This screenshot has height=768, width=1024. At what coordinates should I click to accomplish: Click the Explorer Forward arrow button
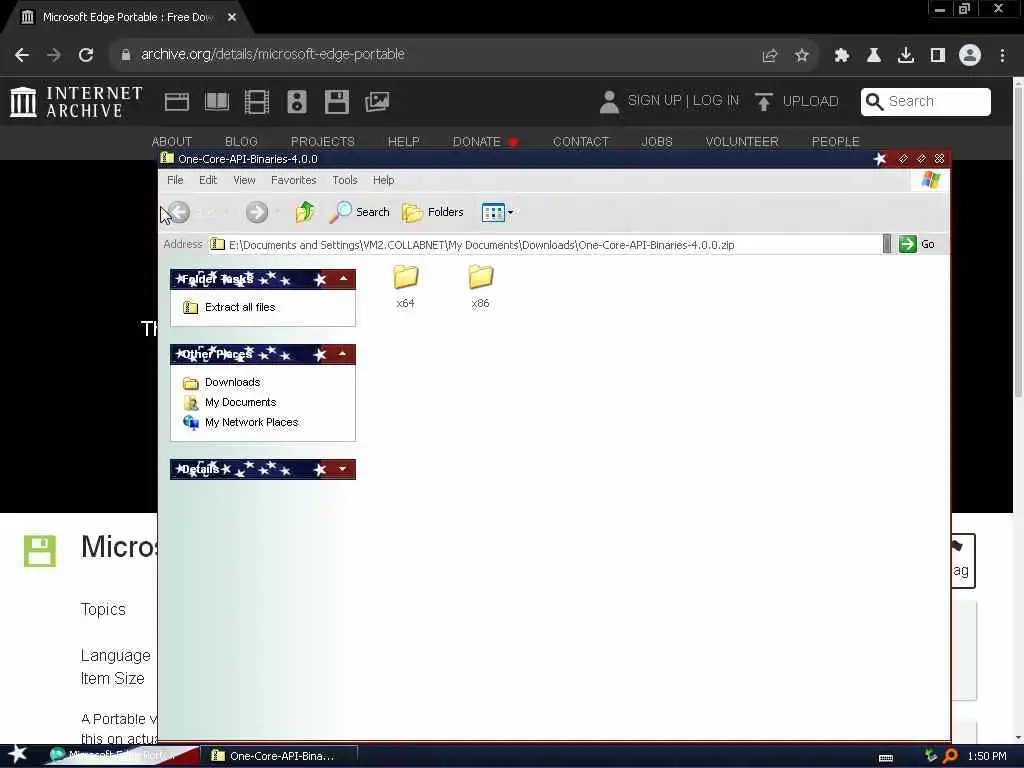(x=257, y=212)
